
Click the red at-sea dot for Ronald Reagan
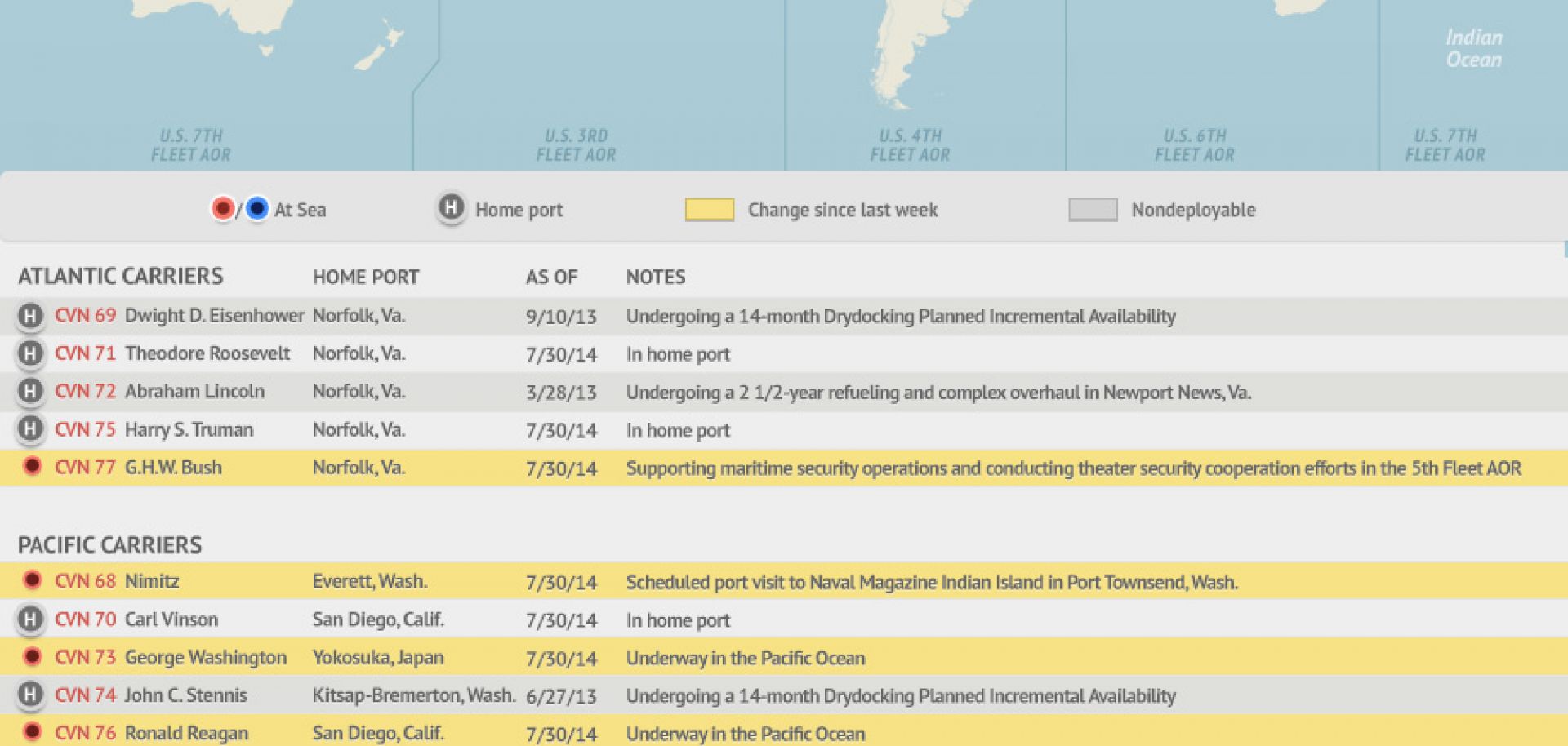tap(32, 732)
